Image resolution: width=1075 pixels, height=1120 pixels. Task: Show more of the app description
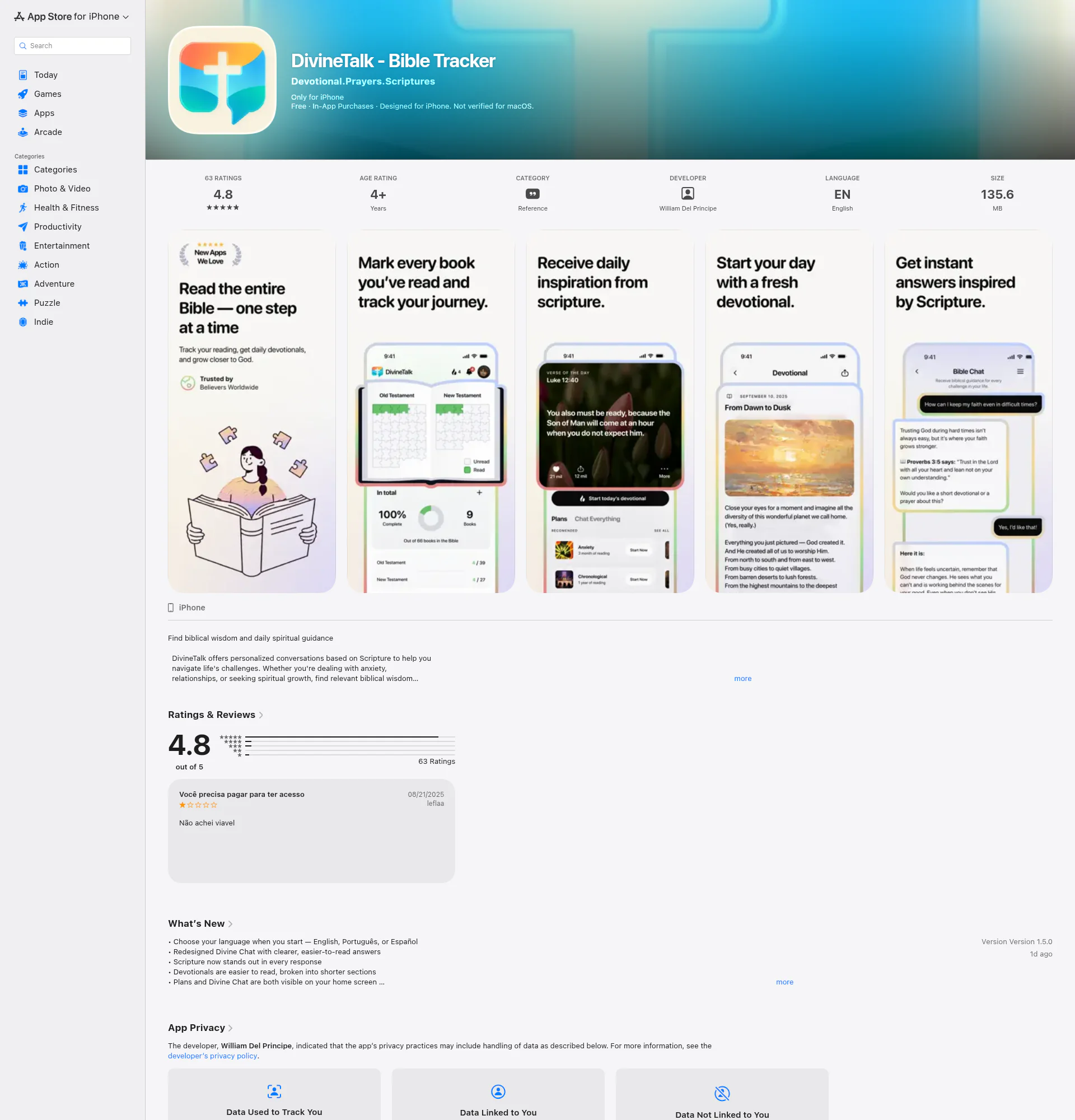(x=742, y=678)
